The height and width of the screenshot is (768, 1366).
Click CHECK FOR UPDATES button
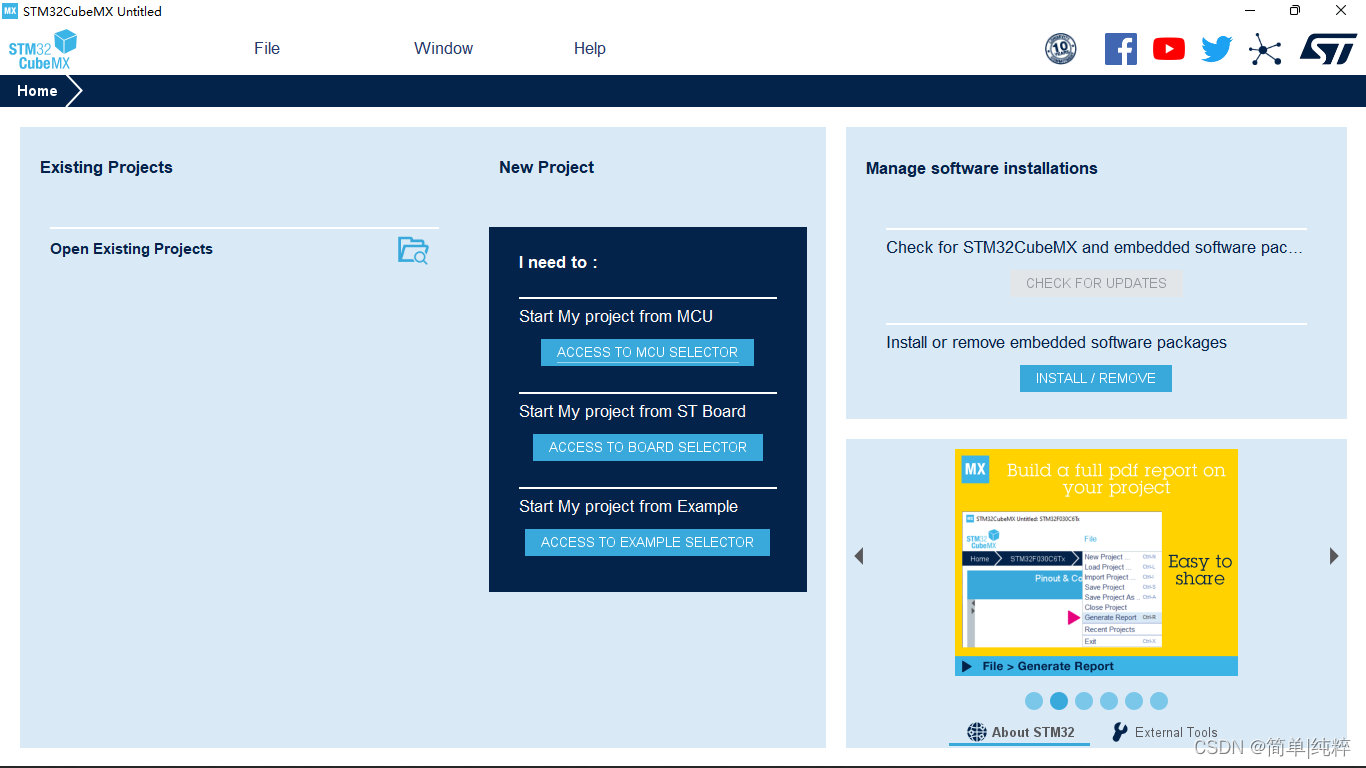pyautogui.click(x=1096, y=283)
